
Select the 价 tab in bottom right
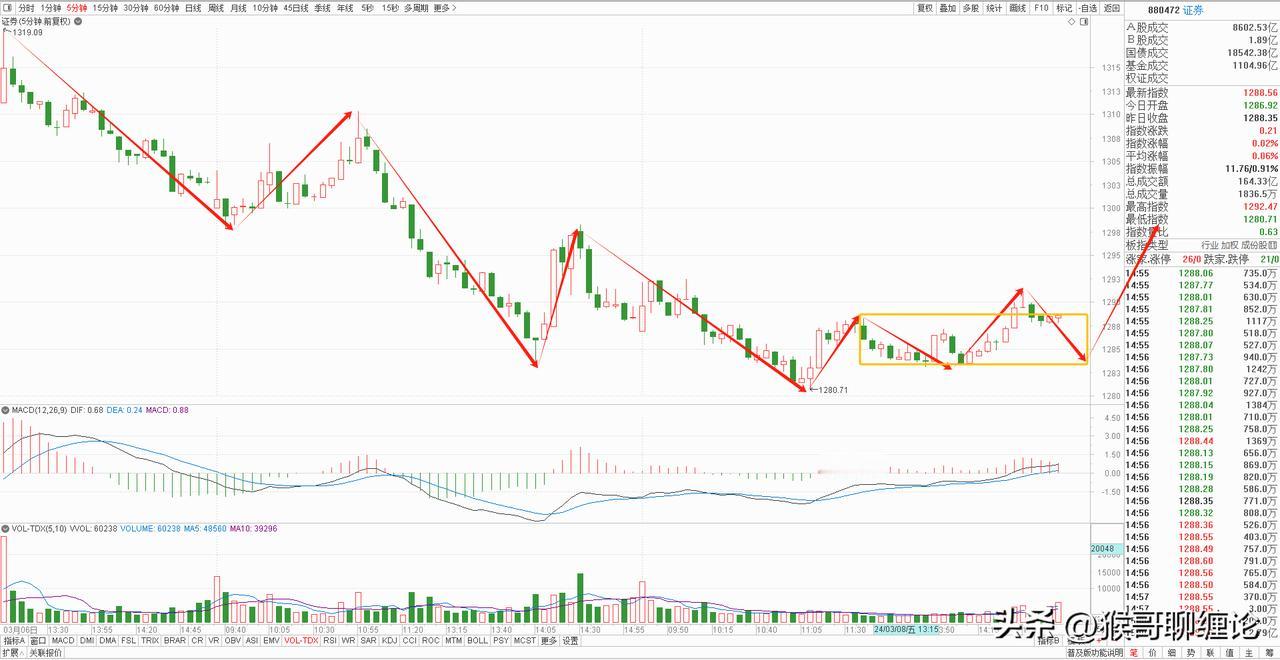[x=1152, y=653]
